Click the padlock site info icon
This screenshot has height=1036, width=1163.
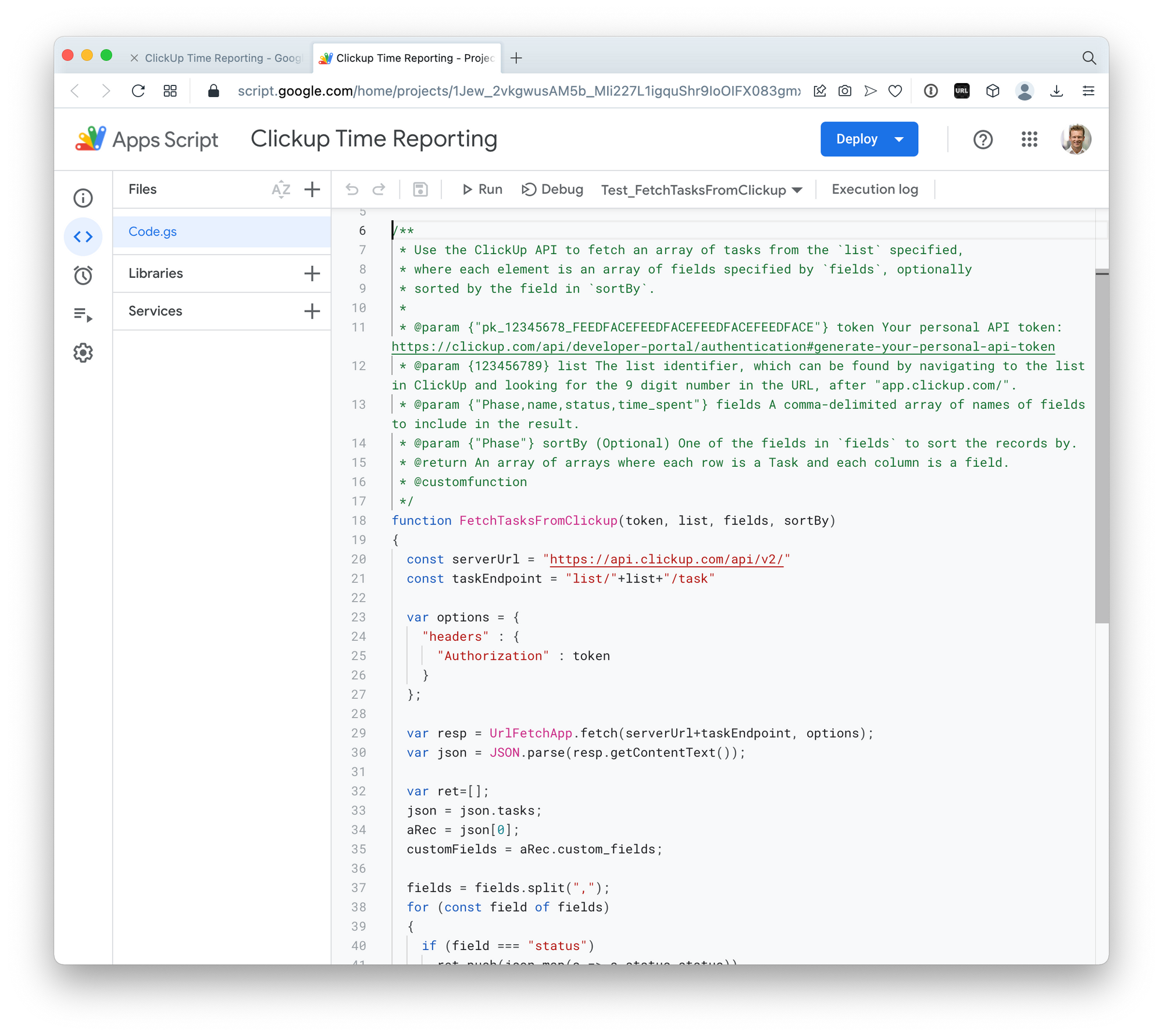[213, 91]
